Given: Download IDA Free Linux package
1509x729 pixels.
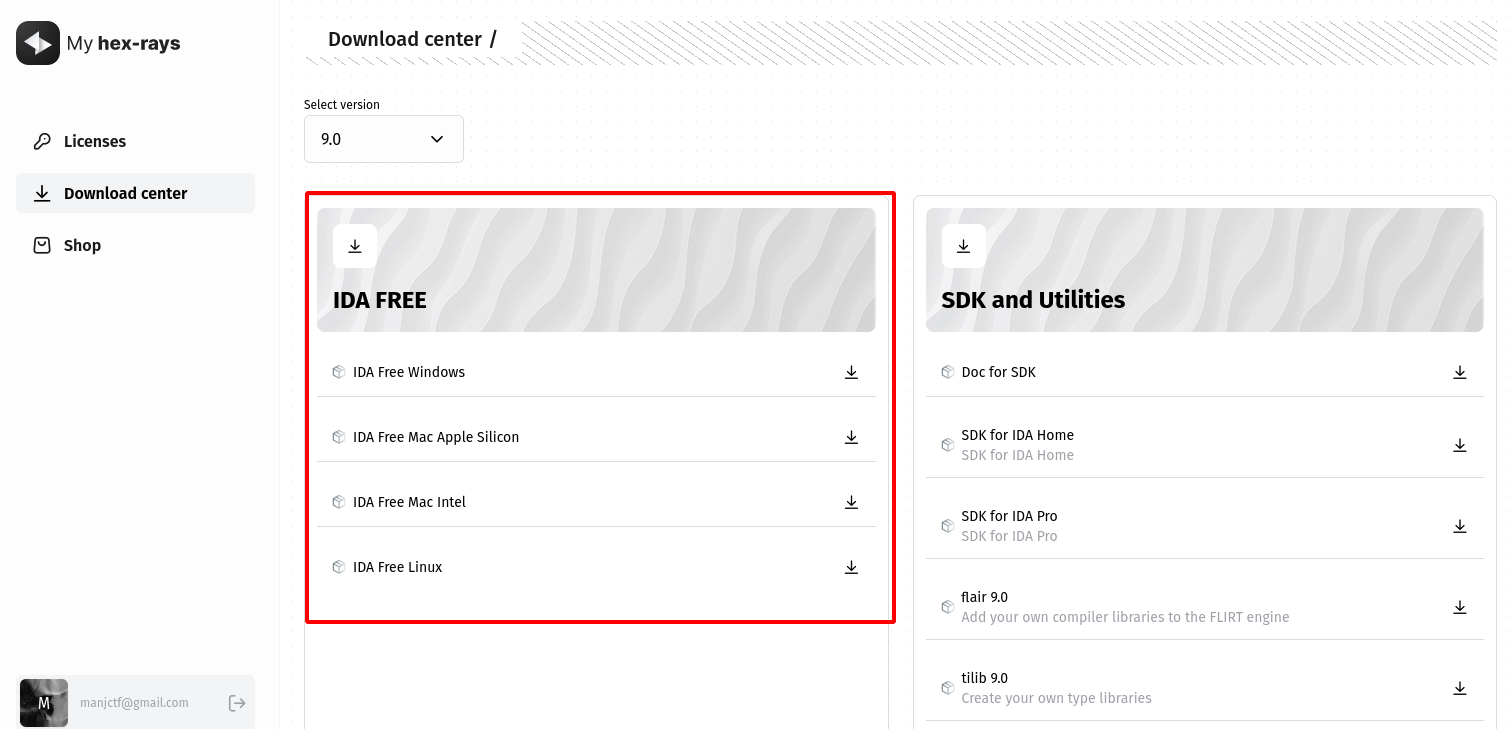Looking at the screenshot, I should click(851, 567).
